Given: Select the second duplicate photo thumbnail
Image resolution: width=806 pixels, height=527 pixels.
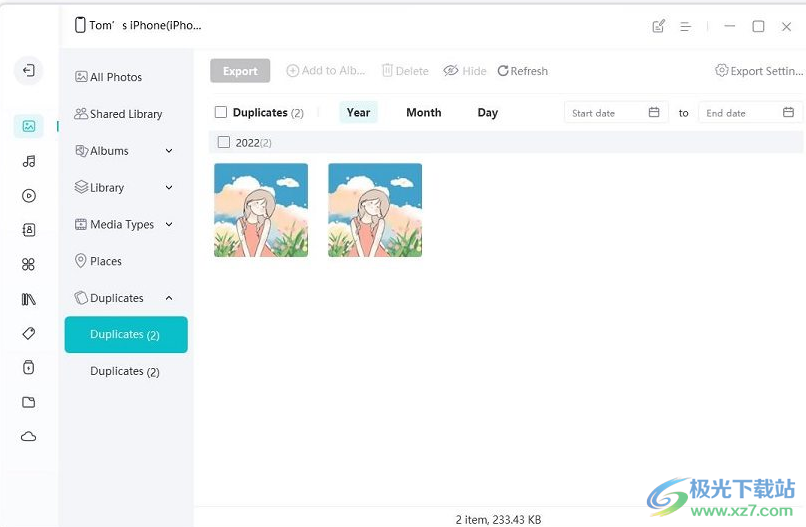Looking at the screenshot, I should coord(375,210).
